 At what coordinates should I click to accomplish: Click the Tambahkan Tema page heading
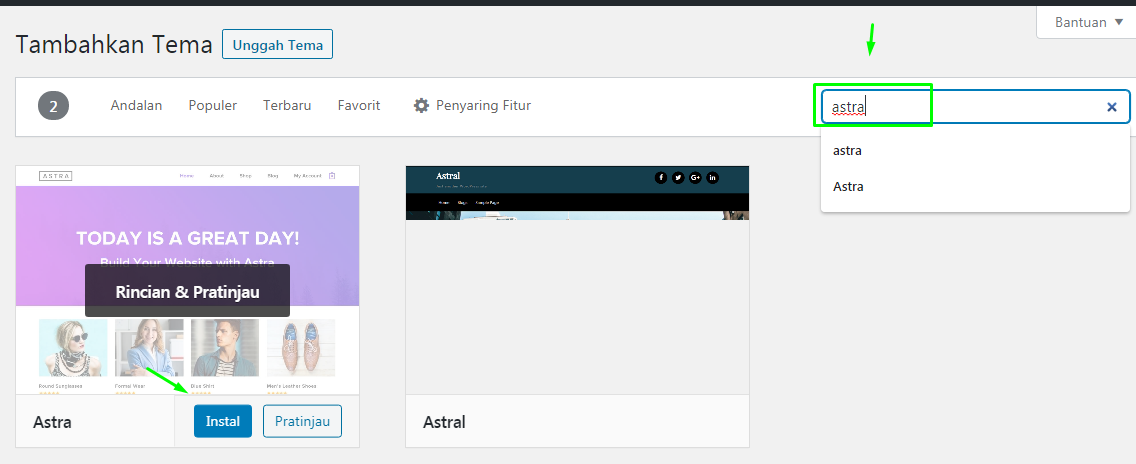pos(114,44)
